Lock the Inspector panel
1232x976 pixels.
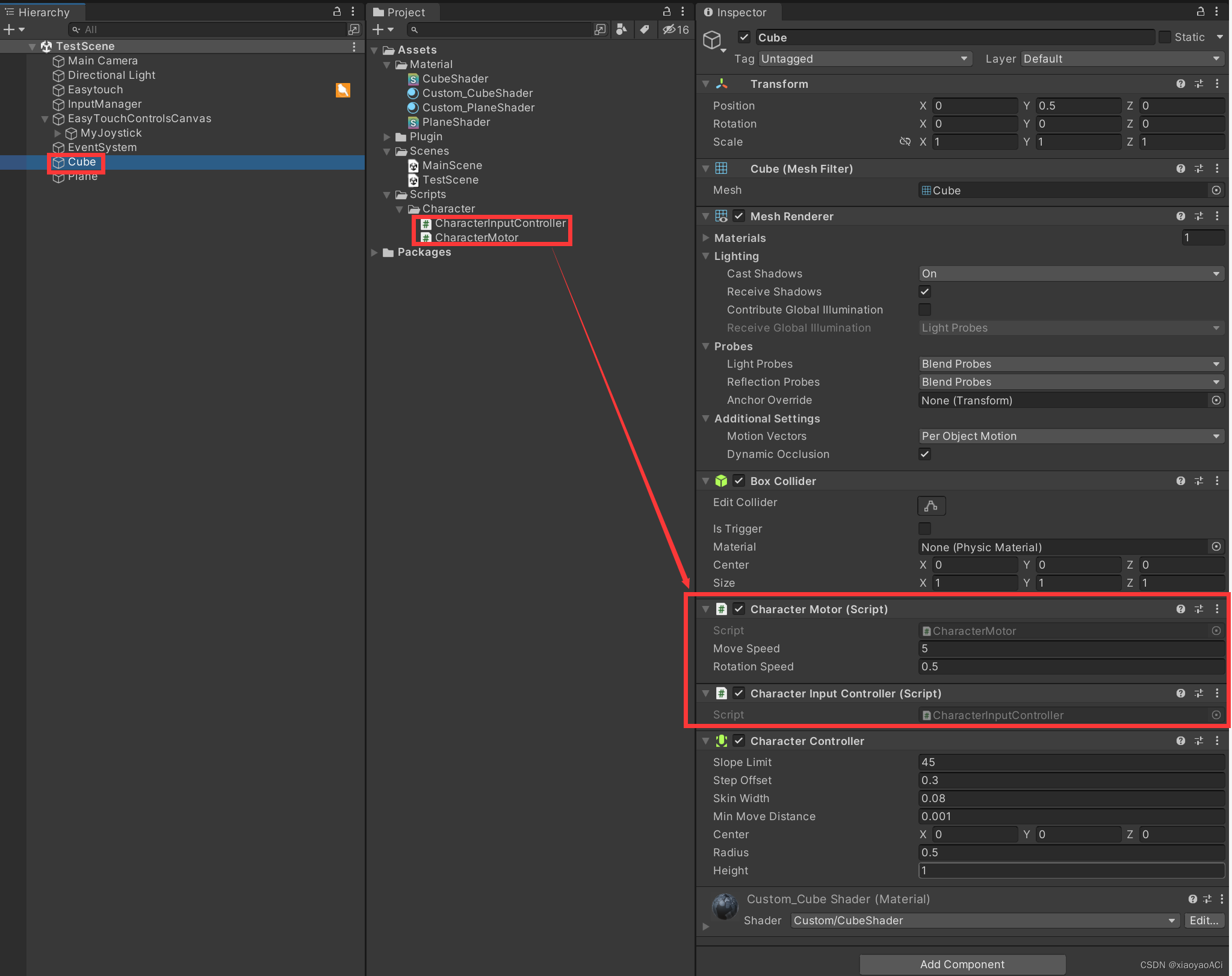click(1200, 11)
